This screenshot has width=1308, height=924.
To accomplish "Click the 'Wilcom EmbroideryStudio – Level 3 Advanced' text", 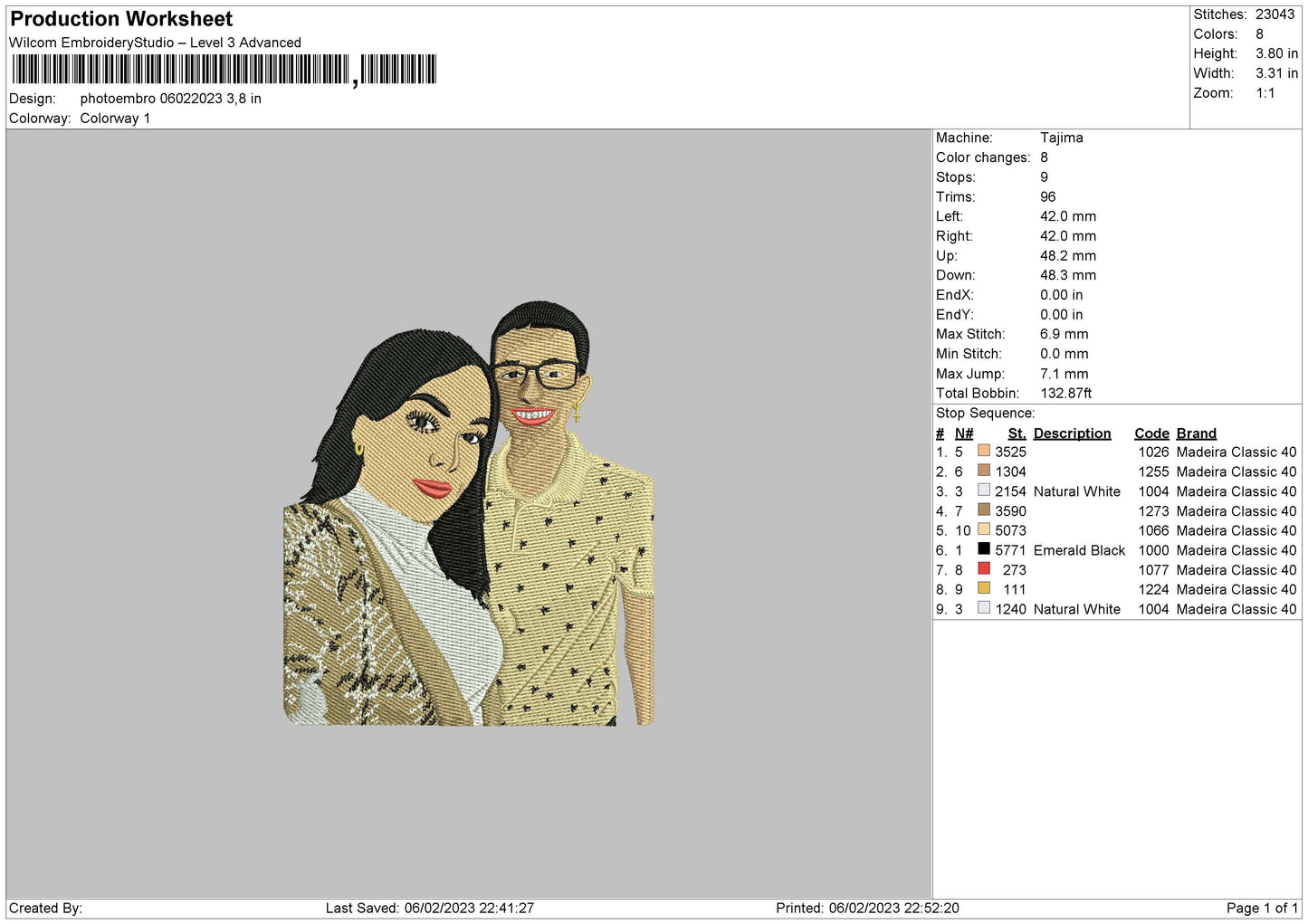I will pos(155,43).
